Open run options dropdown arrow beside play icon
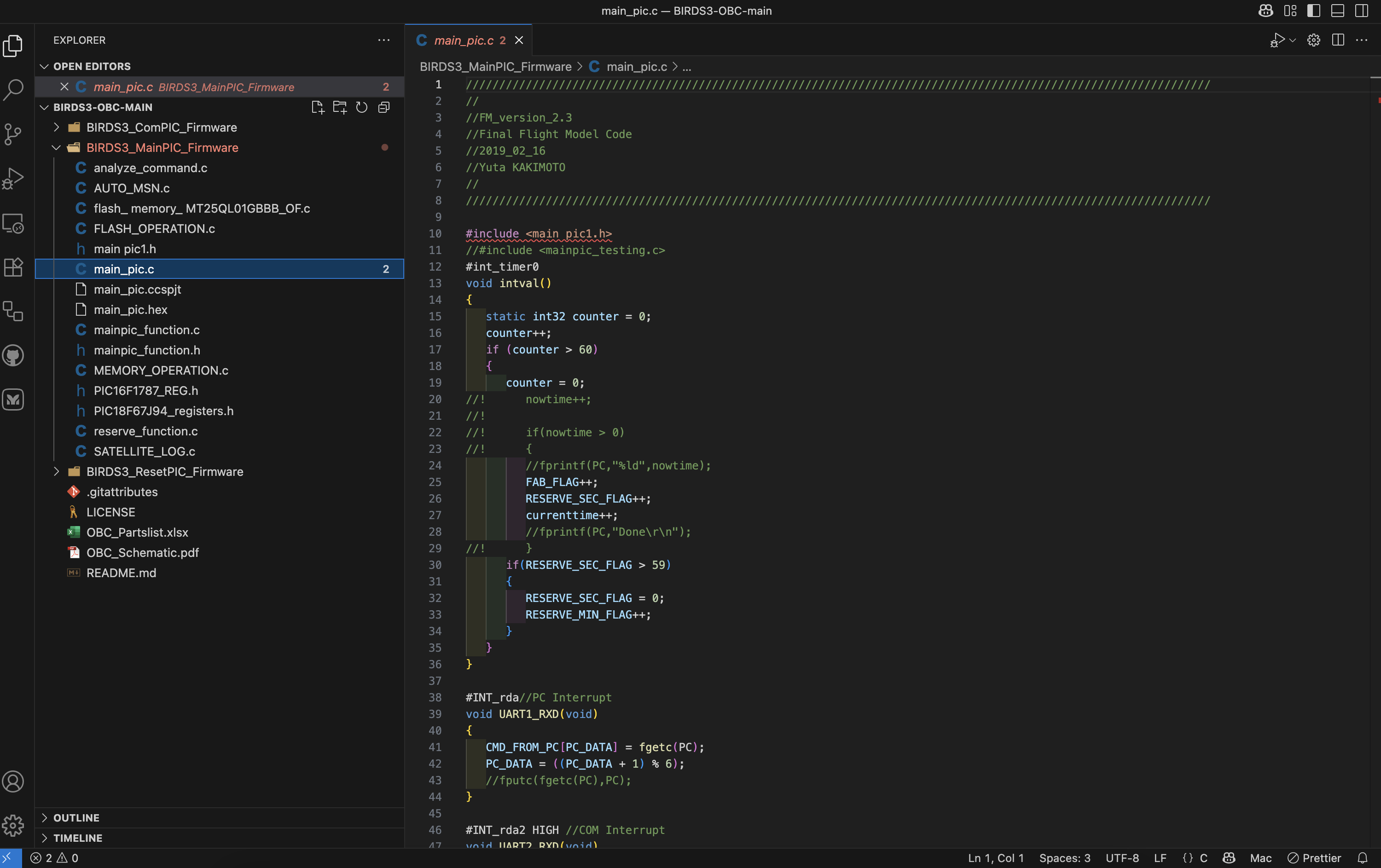This screenshot has height=868, width=1381. (1293, 40)
